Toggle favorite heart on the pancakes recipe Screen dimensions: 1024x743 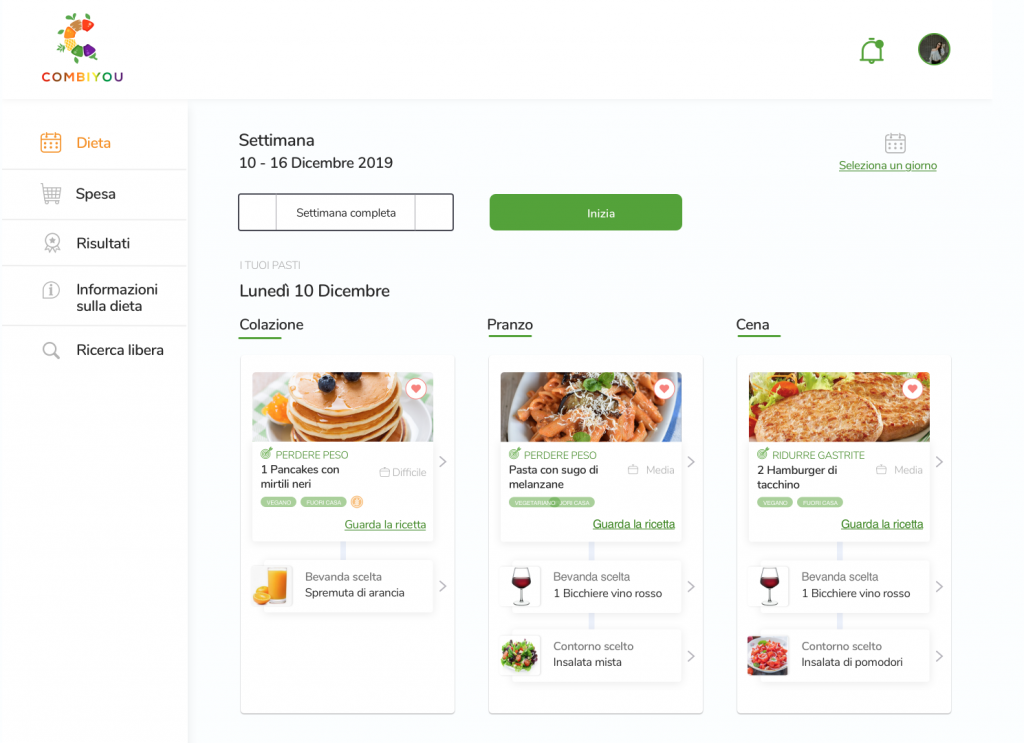click(x=416, y=388)
